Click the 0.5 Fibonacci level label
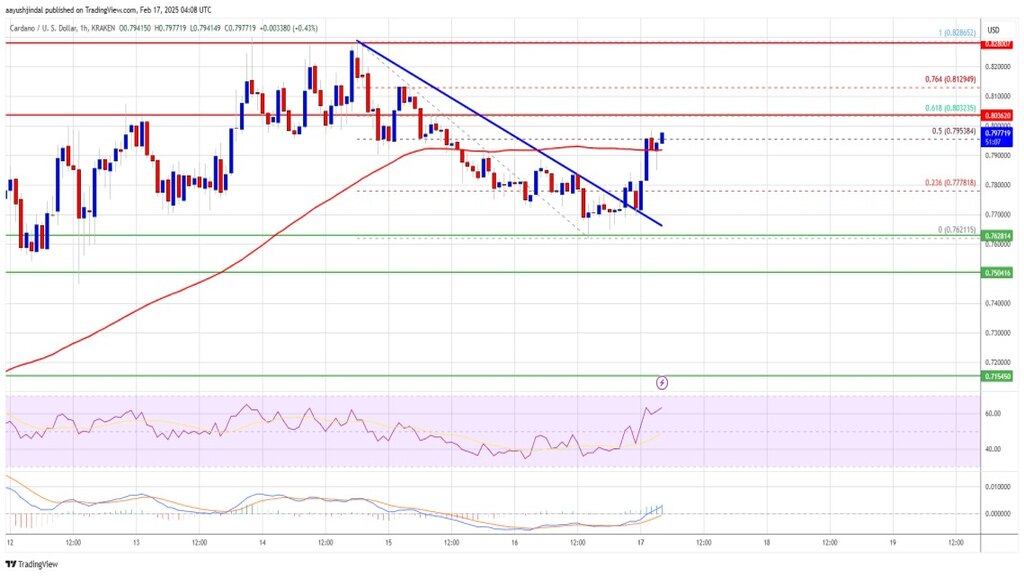This screenshot has width=1024, height=576. 953,131
